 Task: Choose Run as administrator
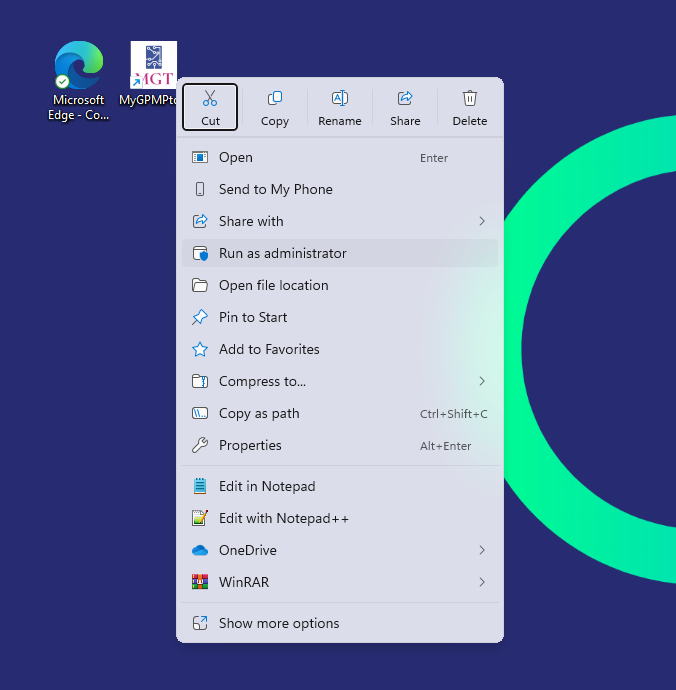click(x=282, y=253)
